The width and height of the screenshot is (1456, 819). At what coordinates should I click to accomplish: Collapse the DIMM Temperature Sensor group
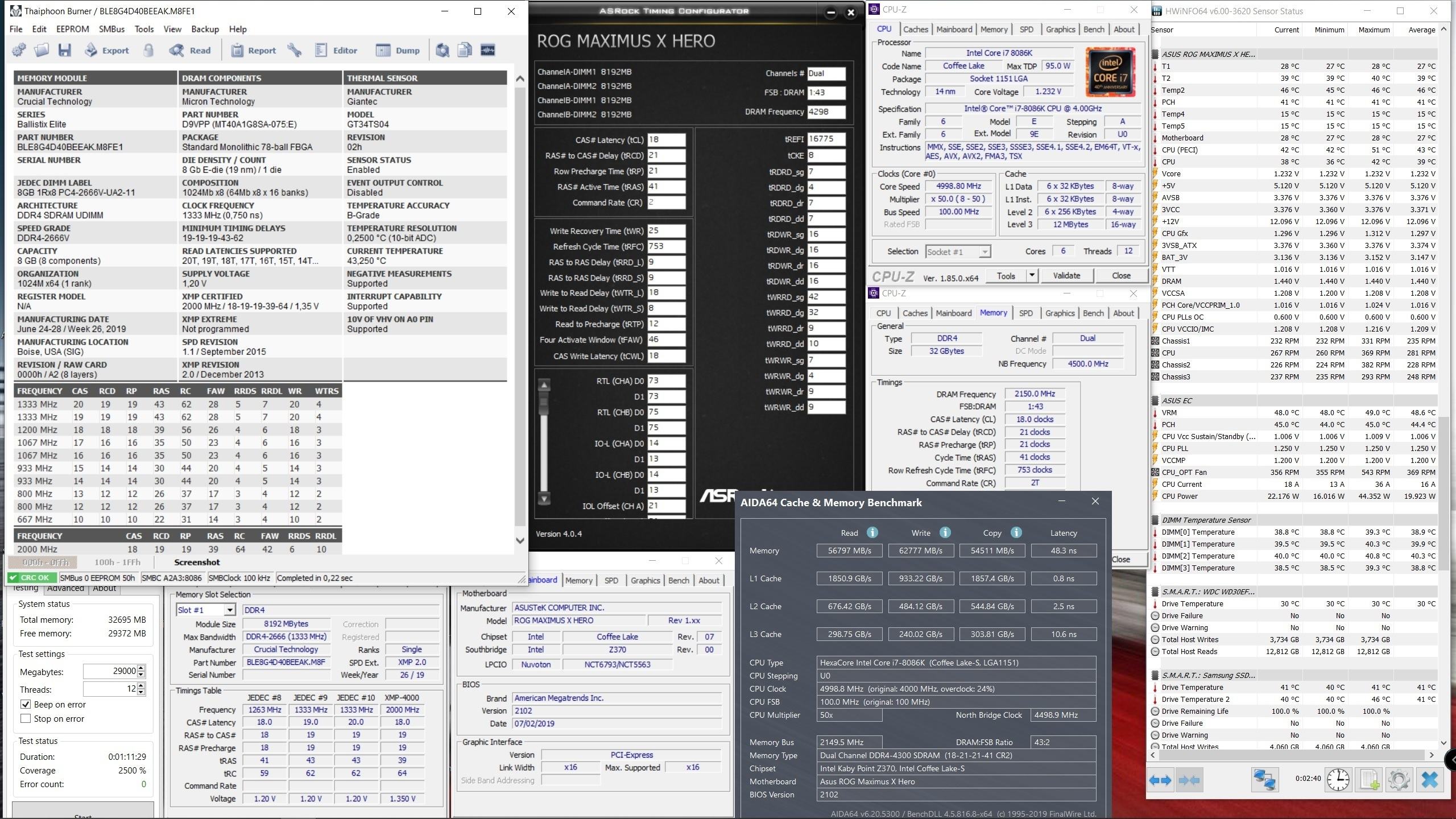tap(1155, 520)
